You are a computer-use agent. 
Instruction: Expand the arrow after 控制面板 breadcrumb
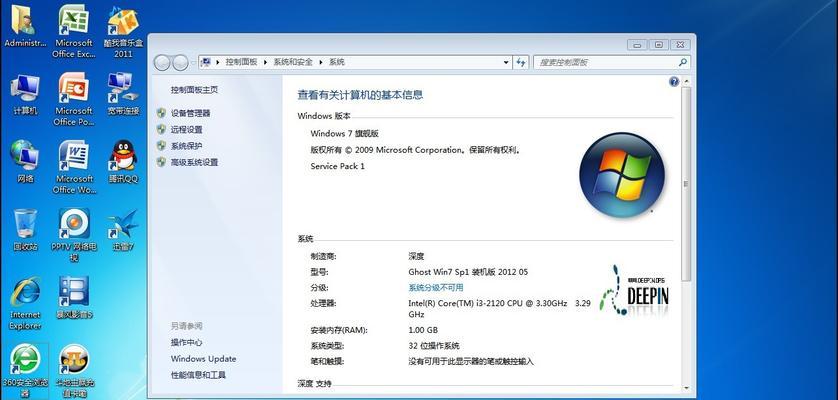point(266,62)
